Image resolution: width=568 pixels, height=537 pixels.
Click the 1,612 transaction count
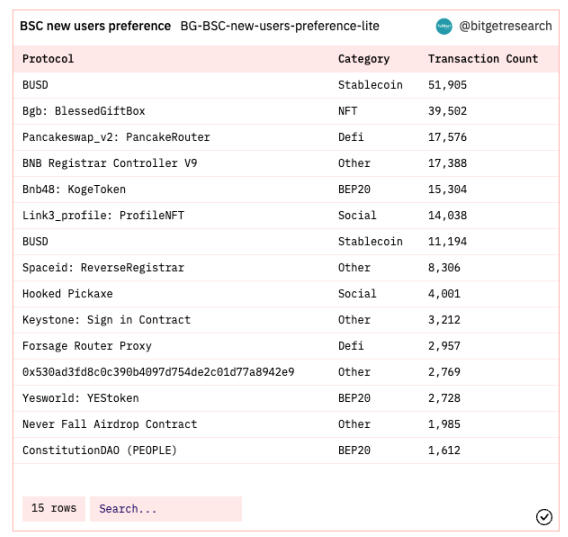(444, 450)
